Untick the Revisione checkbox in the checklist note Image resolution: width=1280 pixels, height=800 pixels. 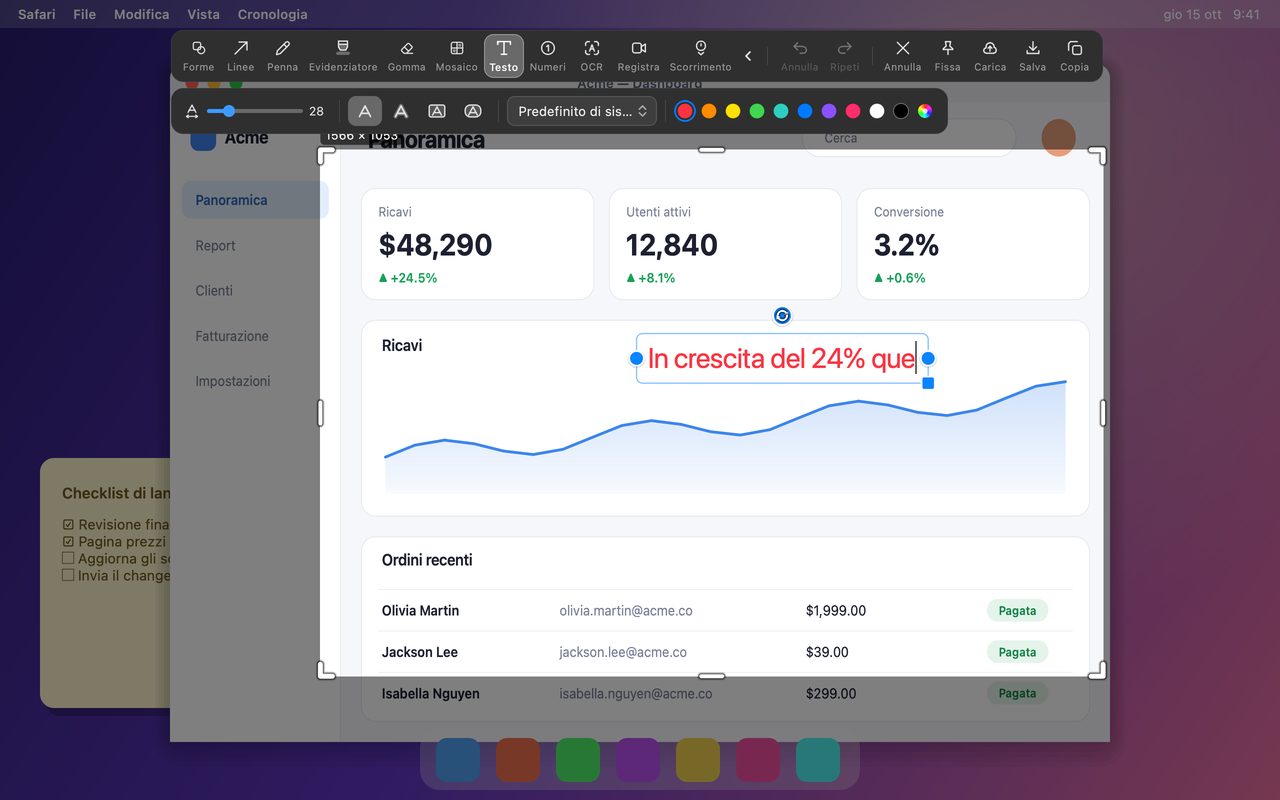pyautogui.click(x=68, y=524)
